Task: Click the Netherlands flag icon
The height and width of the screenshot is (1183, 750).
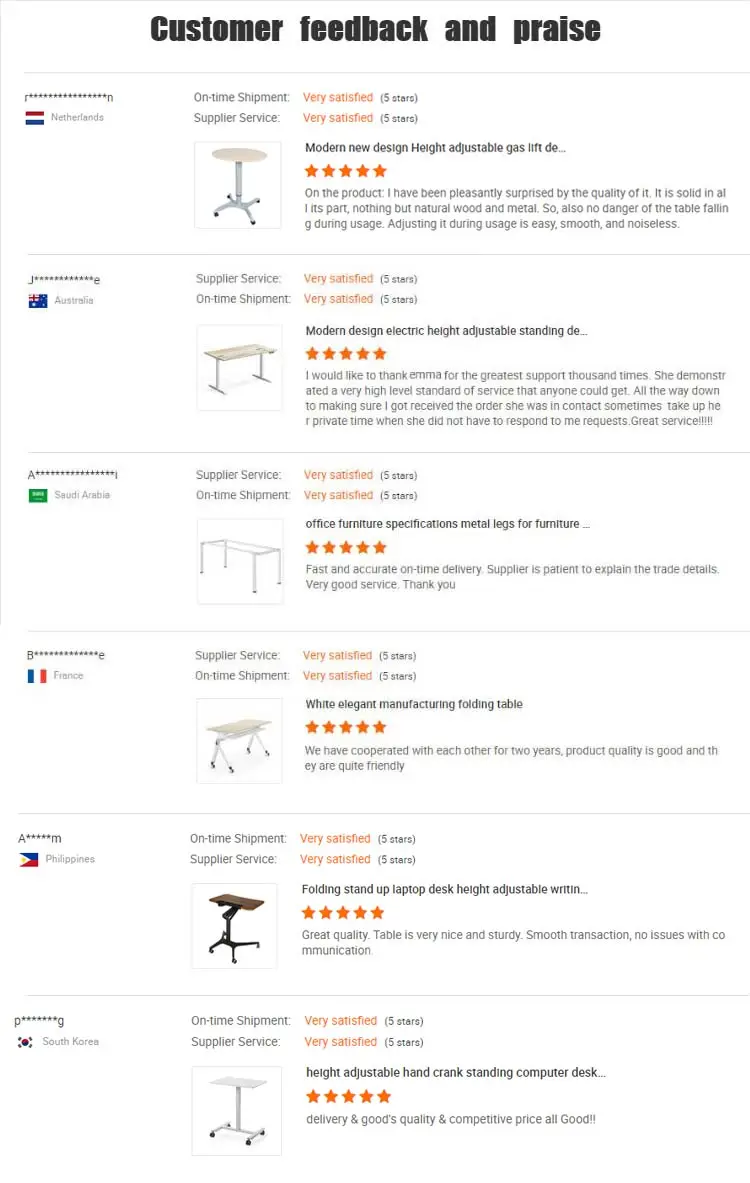Action: click(35, 118)
